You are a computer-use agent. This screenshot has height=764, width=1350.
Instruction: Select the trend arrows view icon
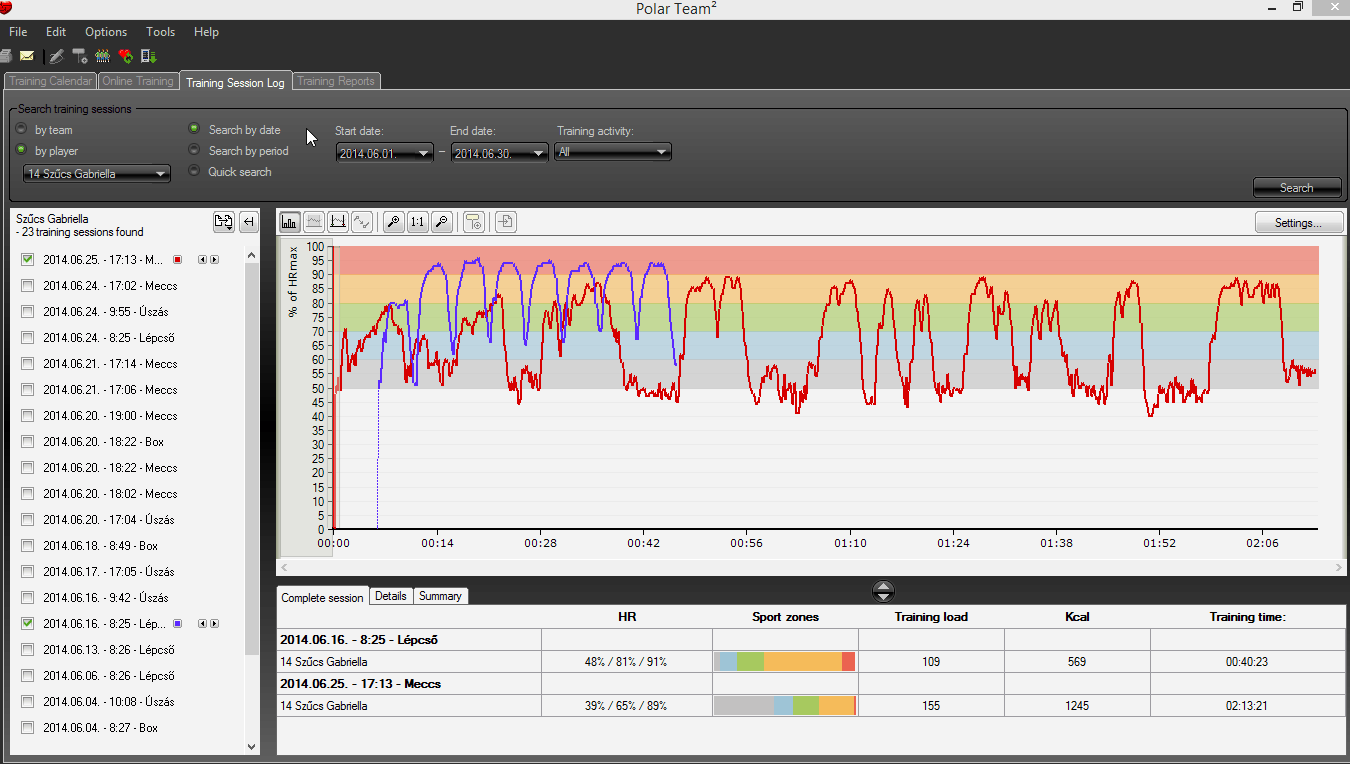(362, 222)
